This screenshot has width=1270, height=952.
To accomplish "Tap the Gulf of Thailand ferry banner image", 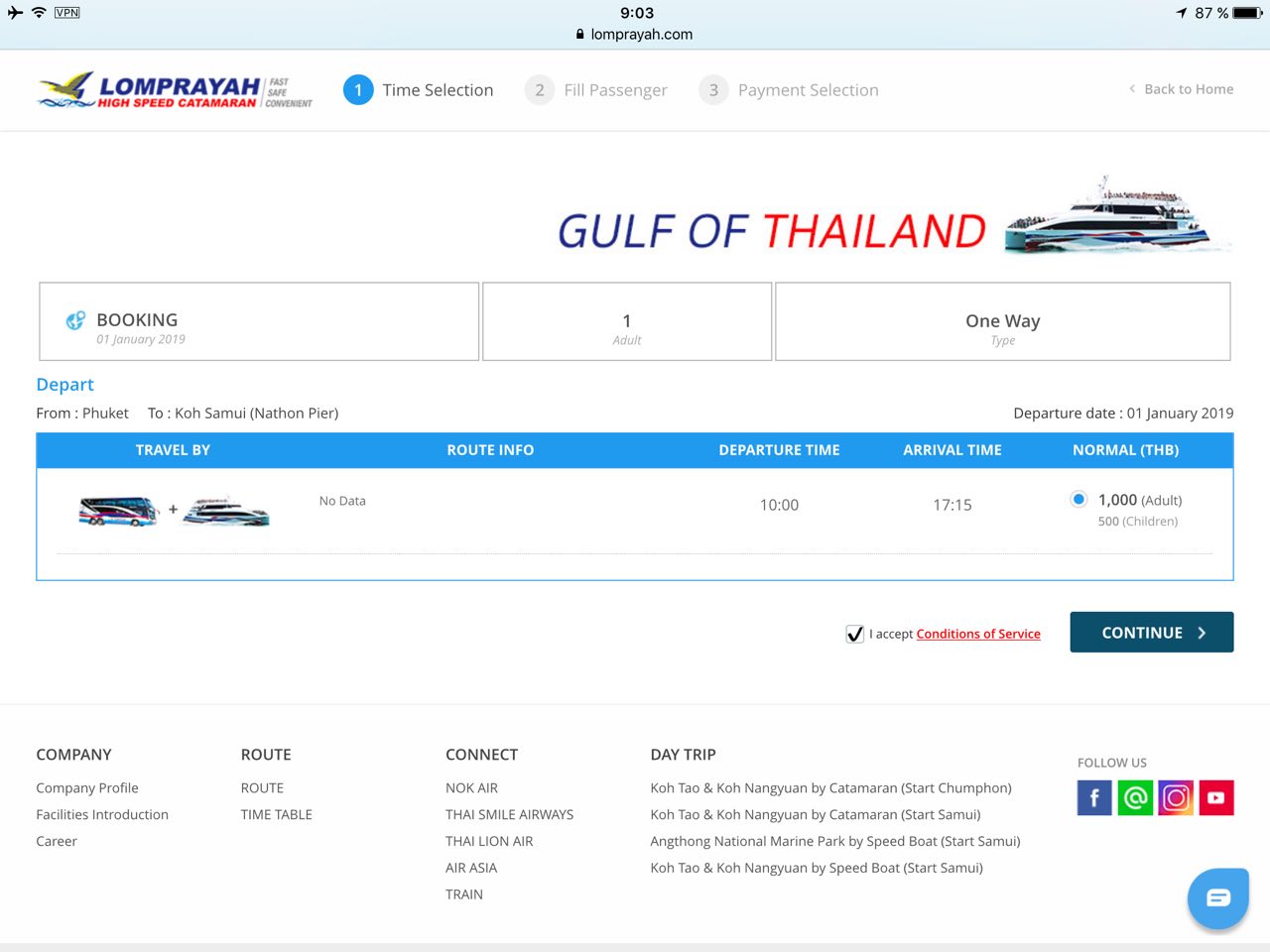I will (895, 217).
